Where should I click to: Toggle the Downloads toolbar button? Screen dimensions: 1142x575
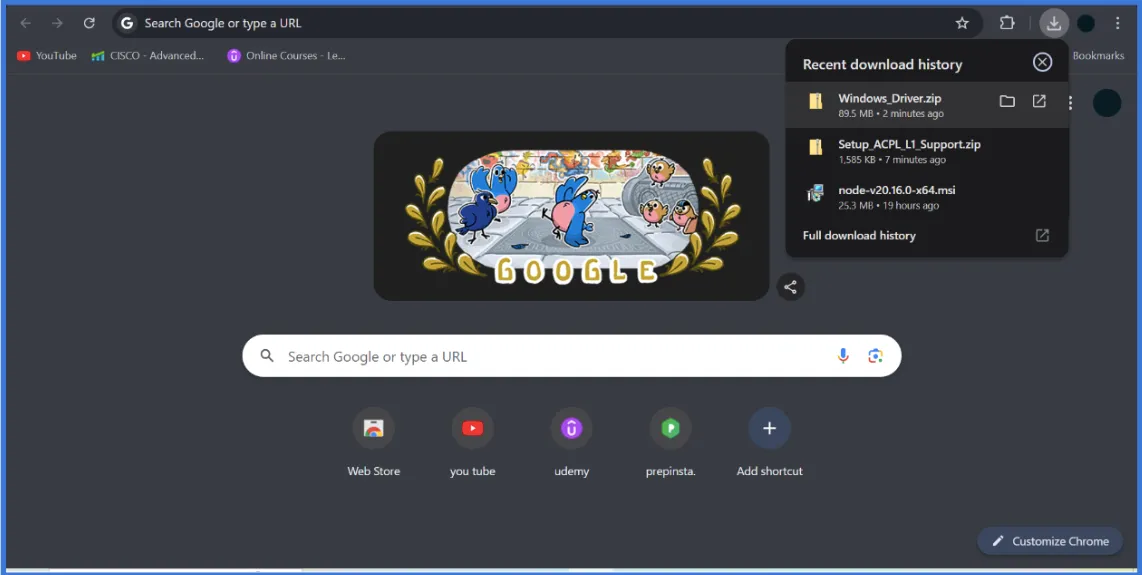click(x=1054, y=23)
